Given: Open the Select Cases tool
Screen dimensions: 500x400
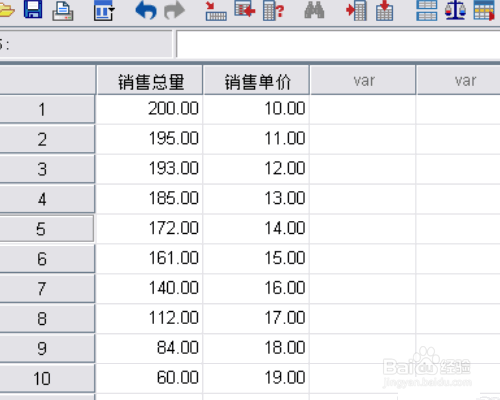Looking at the screenshot, I should pos(484,11).
